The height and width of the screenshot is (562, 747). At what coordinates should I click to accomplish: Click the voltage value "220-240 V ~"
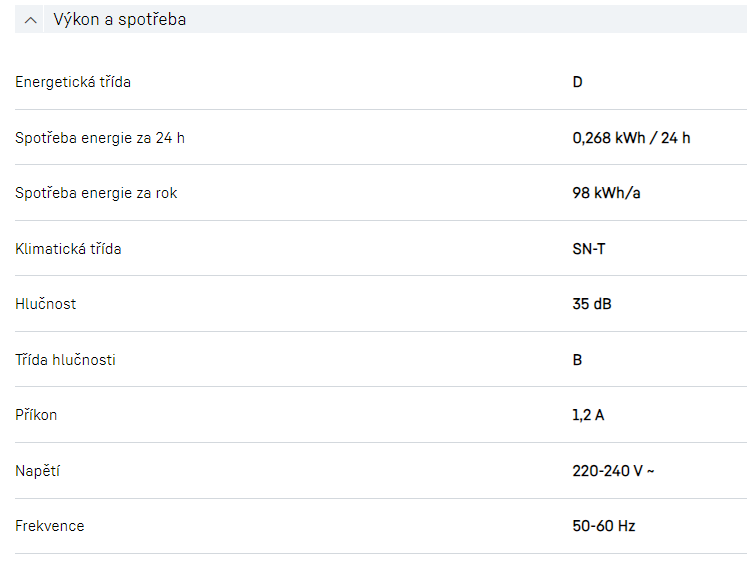[x=613, y=471]
